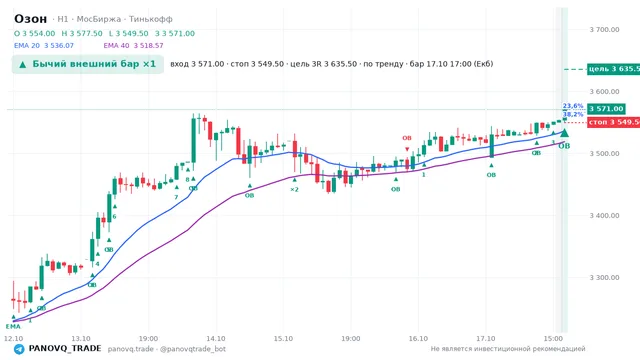This screenshot has width=640, height=360.
Task: Click the 15.10 date on the time axis
Action: pos(283,338)
